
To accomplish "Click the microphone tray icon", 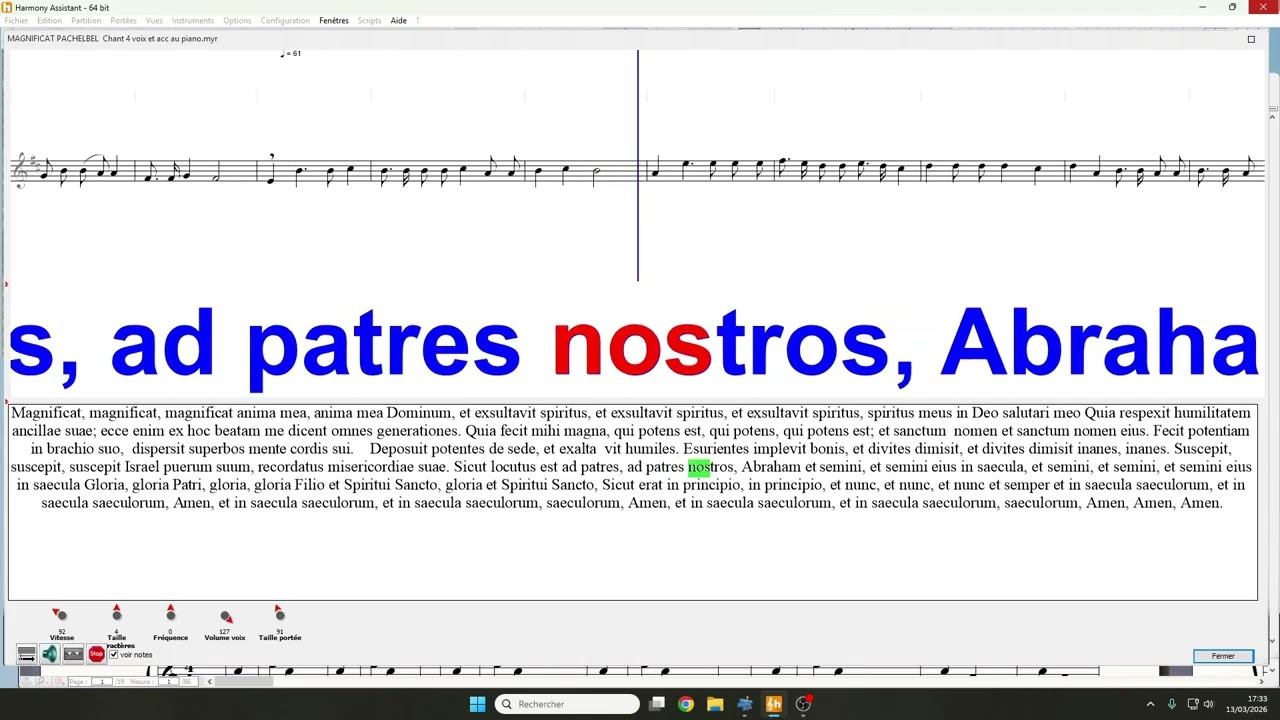I will tap(1171, 704).
